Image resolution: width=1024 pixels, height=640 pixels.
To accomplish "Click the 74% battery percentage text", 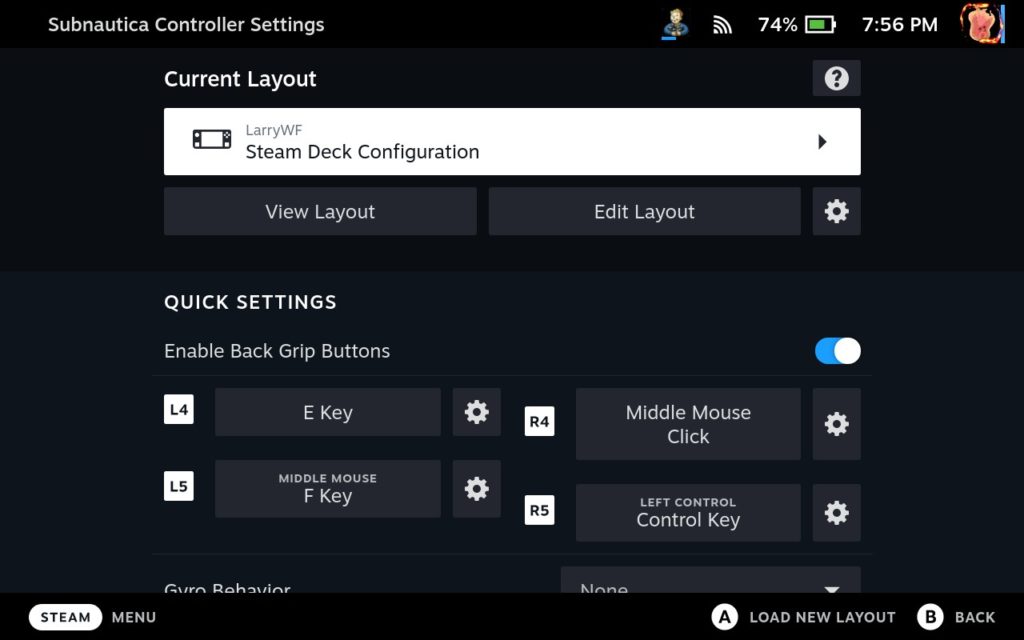I will pyautogui.click(x=777, y=25).
